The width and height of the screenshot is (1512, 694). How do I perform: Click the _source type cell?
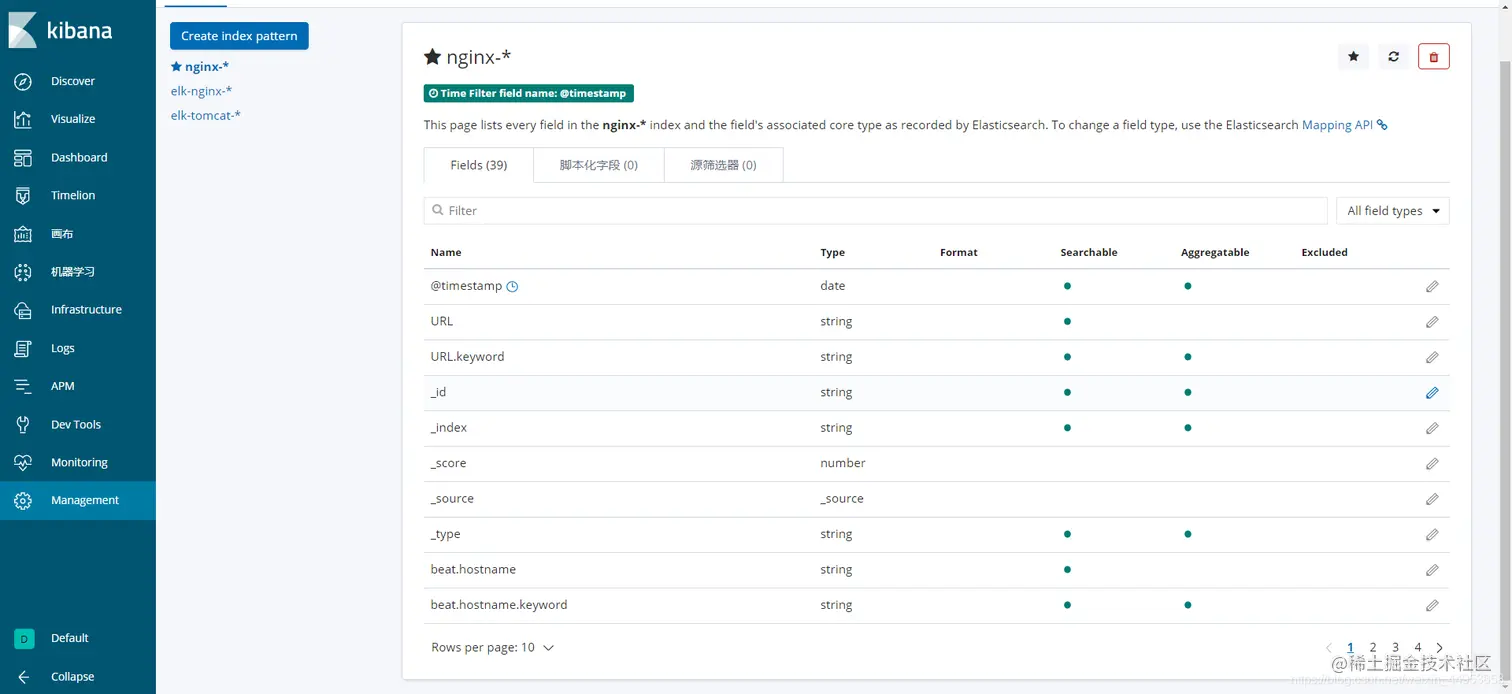click(x=841, y=499)
